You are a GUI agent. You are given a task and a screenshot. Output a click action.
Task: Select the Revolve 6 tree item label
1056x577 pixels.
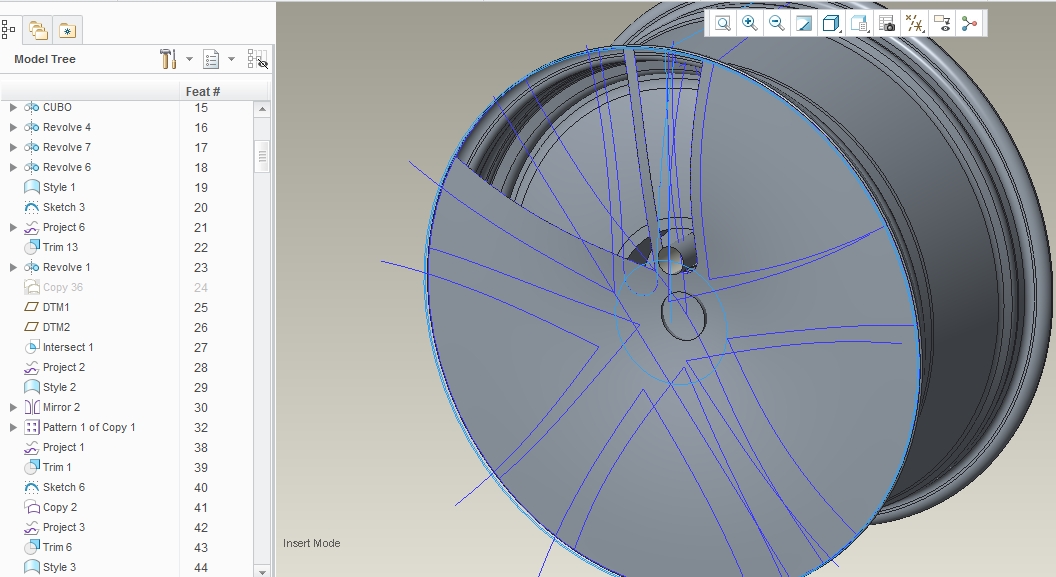(67, 167)
